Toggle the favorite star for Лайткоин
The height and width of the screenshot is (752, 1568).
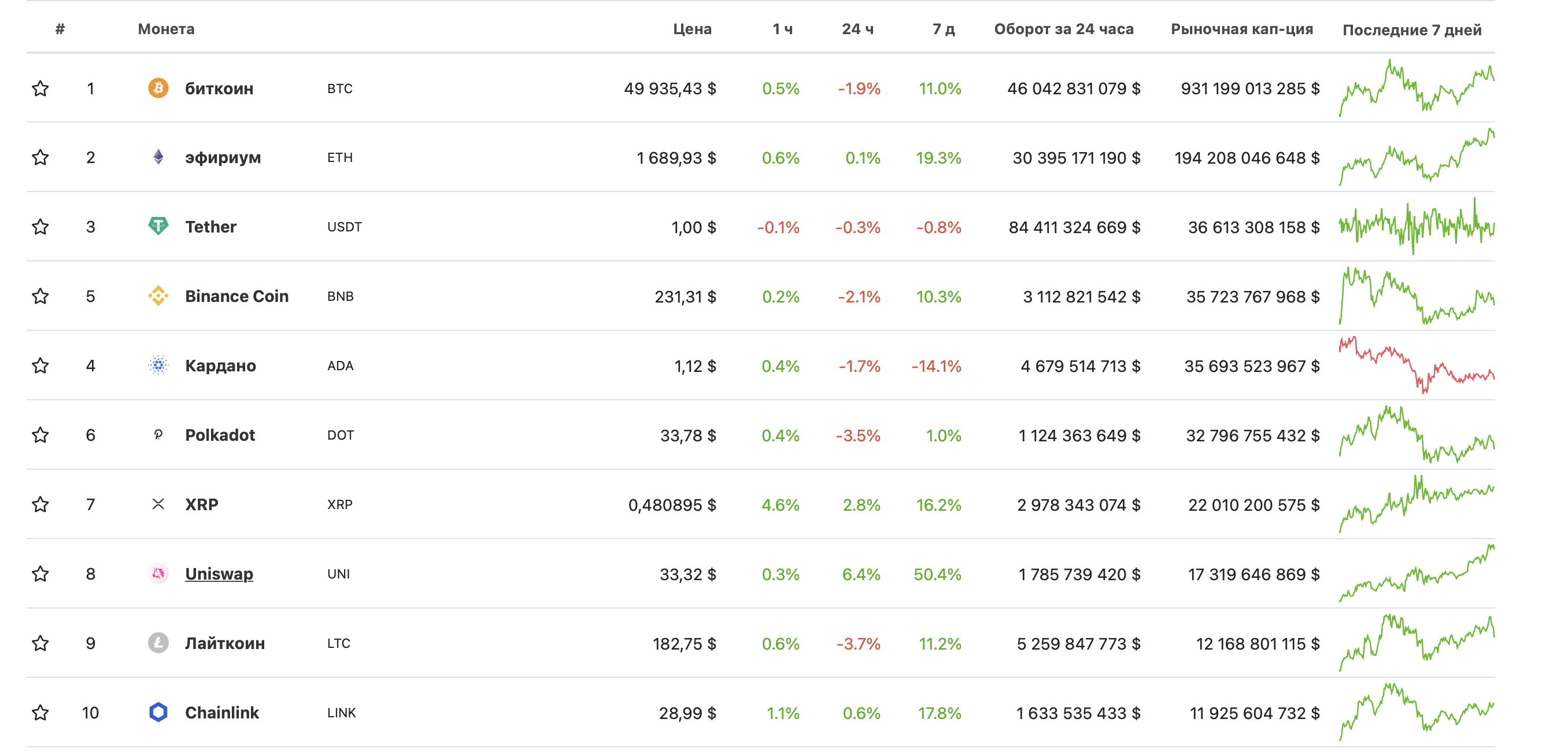[40, 644]
